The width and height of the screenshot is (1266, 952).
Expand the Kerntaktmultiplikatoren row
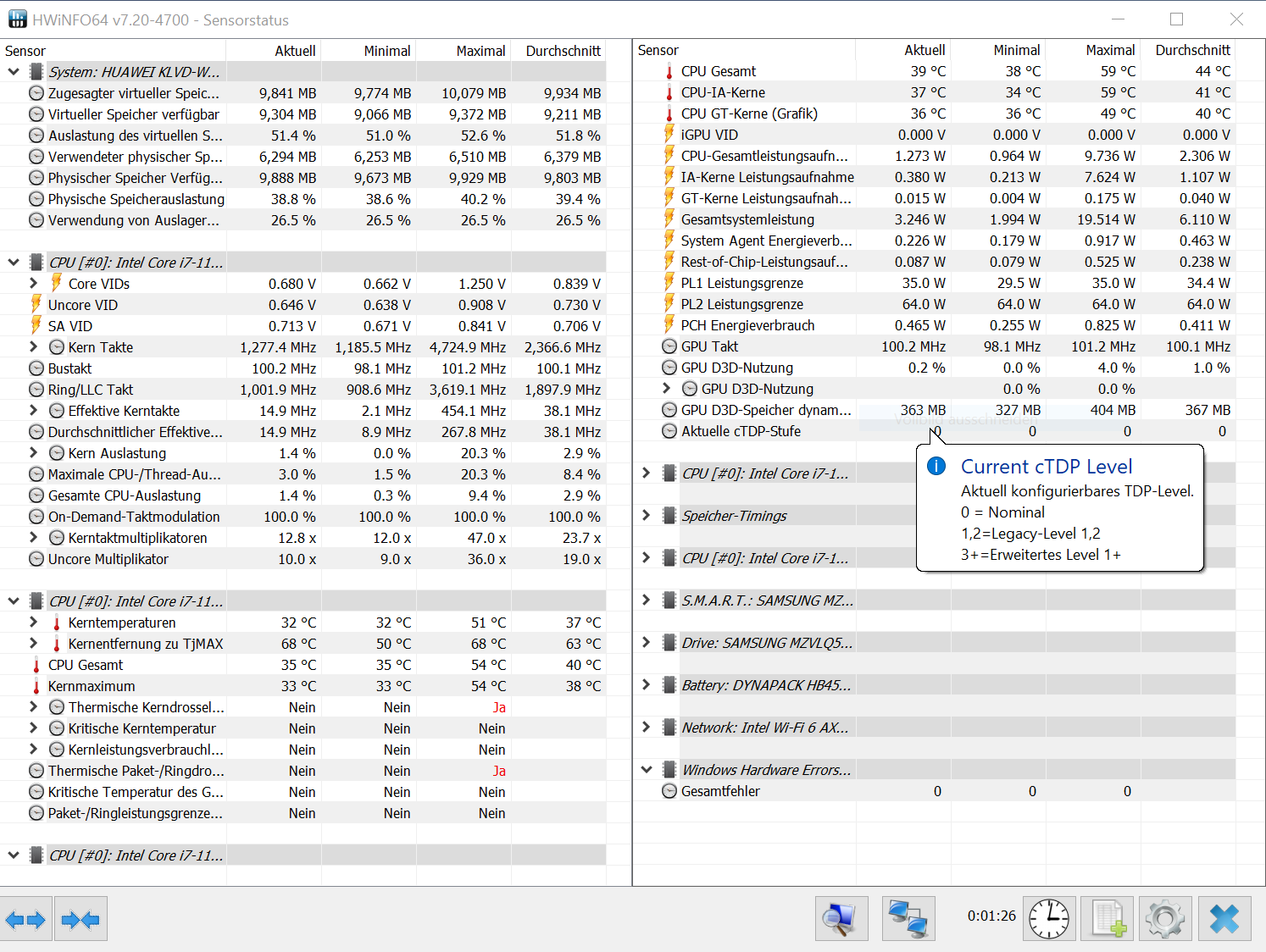[x=34, y=537]
